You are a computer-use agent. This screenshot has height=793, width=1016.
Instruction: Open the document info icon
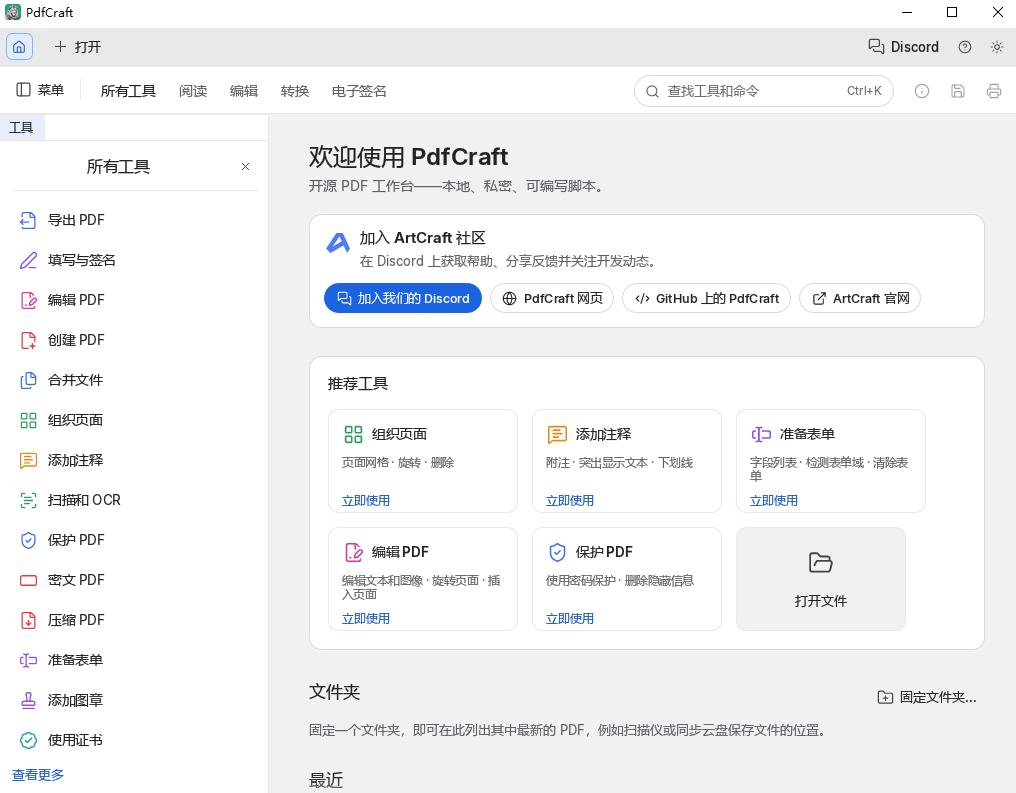(x=921, y=91)
